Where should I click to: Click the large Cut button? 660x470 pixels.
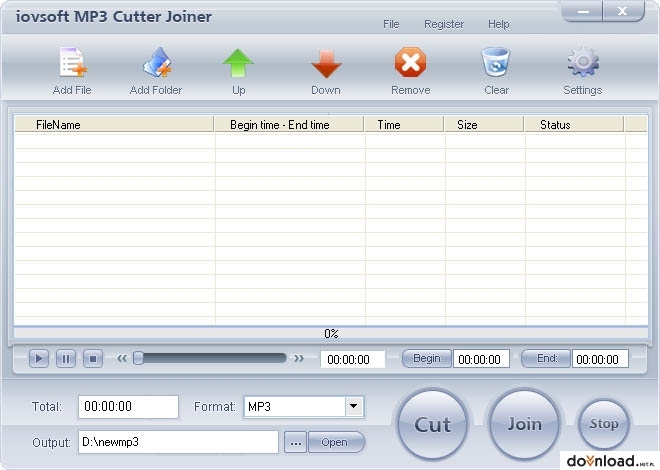(432, 424)
